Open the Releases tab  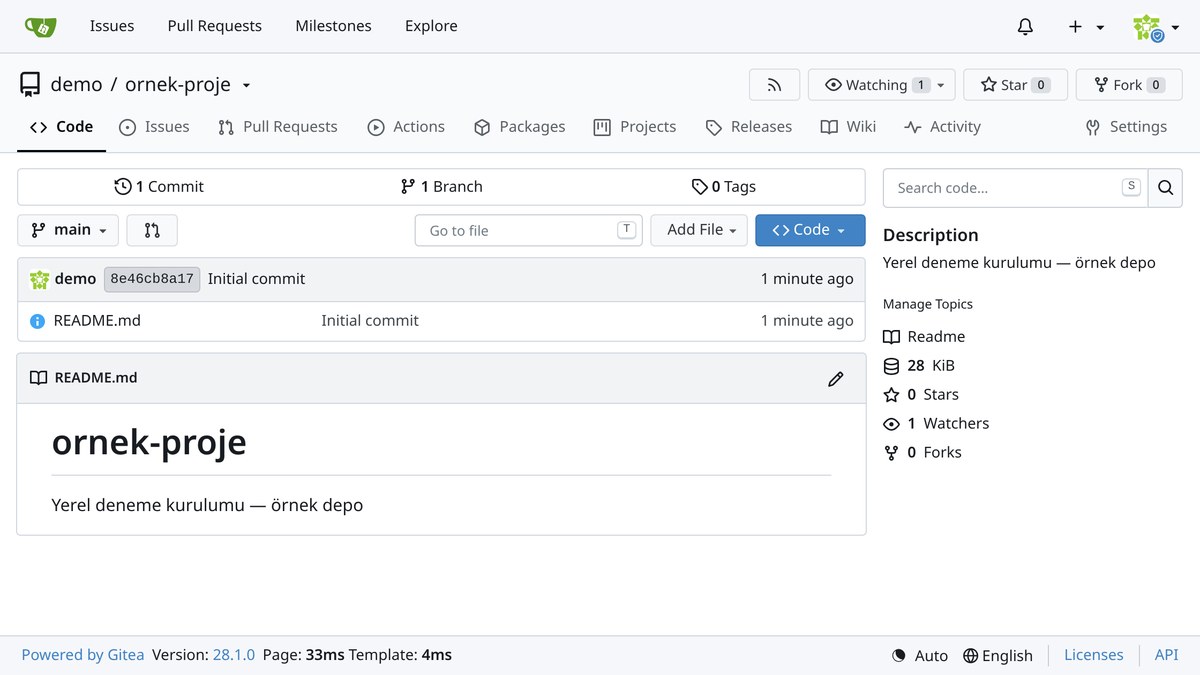[748, 127]
